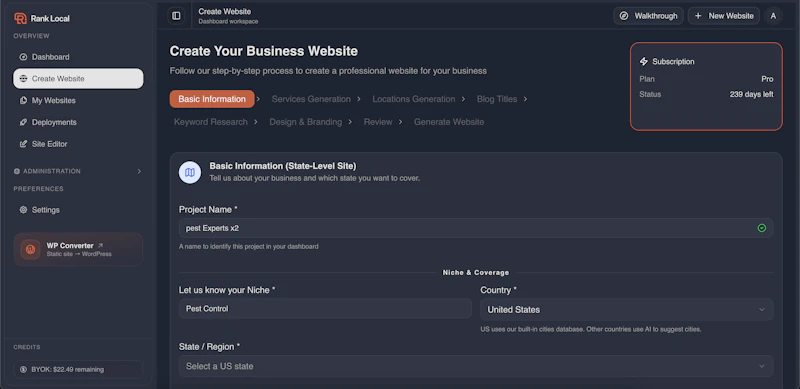
Task: Click the New Website button
Action: click(724, 16)
